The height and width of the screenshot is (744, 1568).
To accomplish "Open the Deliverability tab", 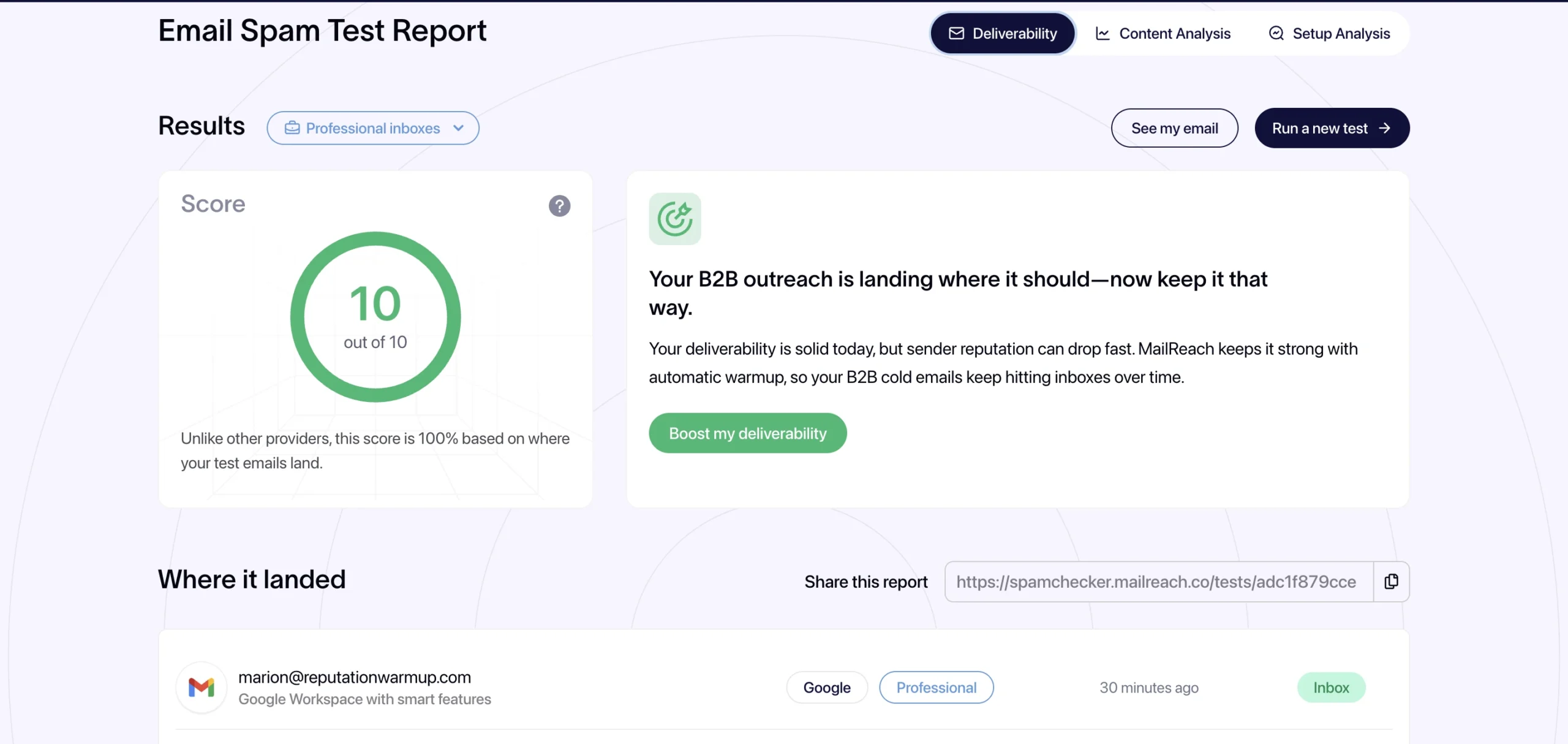I will click(x=1003, y=33).
